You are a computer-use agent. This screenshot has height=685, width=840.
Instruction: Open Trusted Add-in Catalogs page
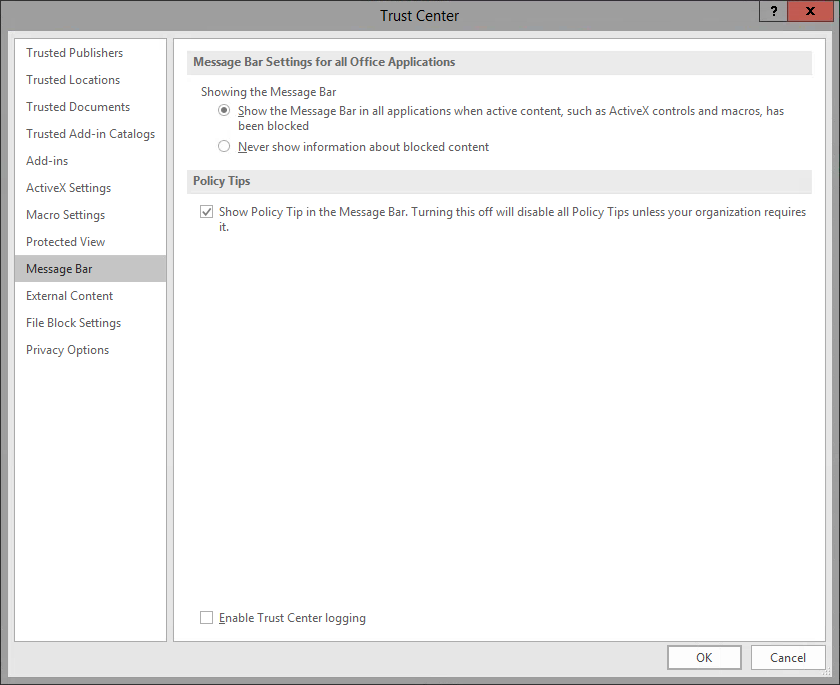pyautogui.click(x=90, y=134)
